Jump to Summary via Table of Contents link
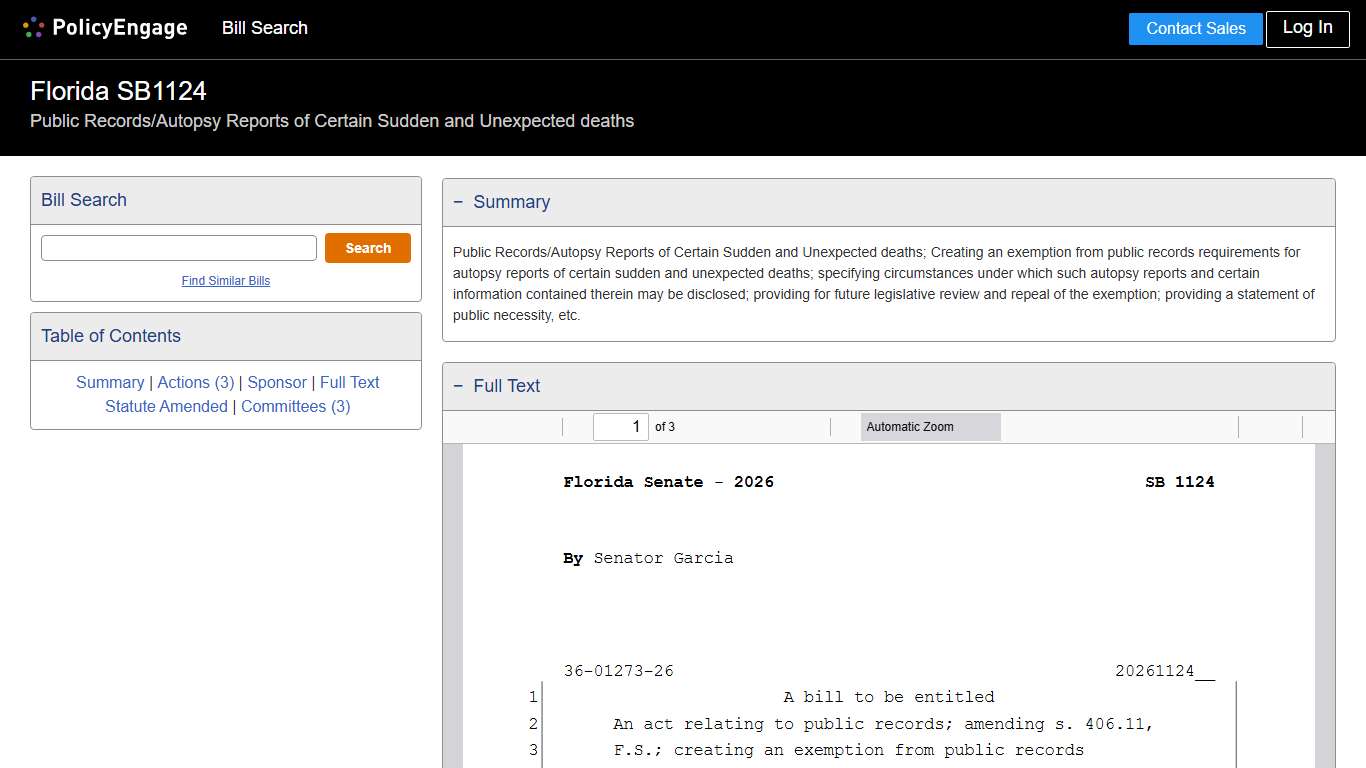This screenshot has height=768, width=1366. click(110, 382)
